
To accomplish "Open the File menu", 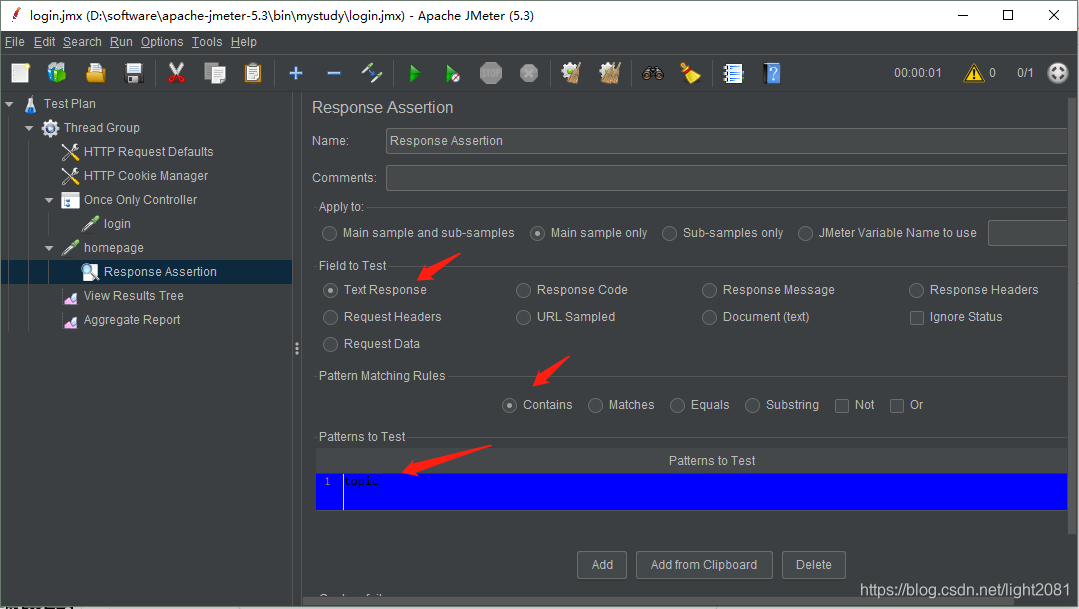I will pyautogui.click(x=14, y=42).
